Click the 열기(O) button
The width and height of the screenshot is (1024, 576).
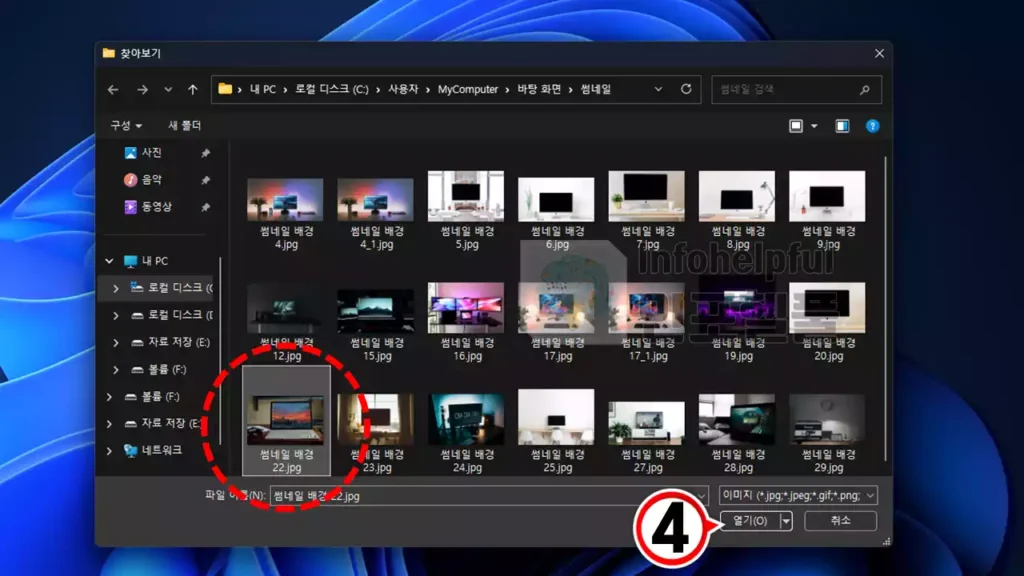(750, 520)
